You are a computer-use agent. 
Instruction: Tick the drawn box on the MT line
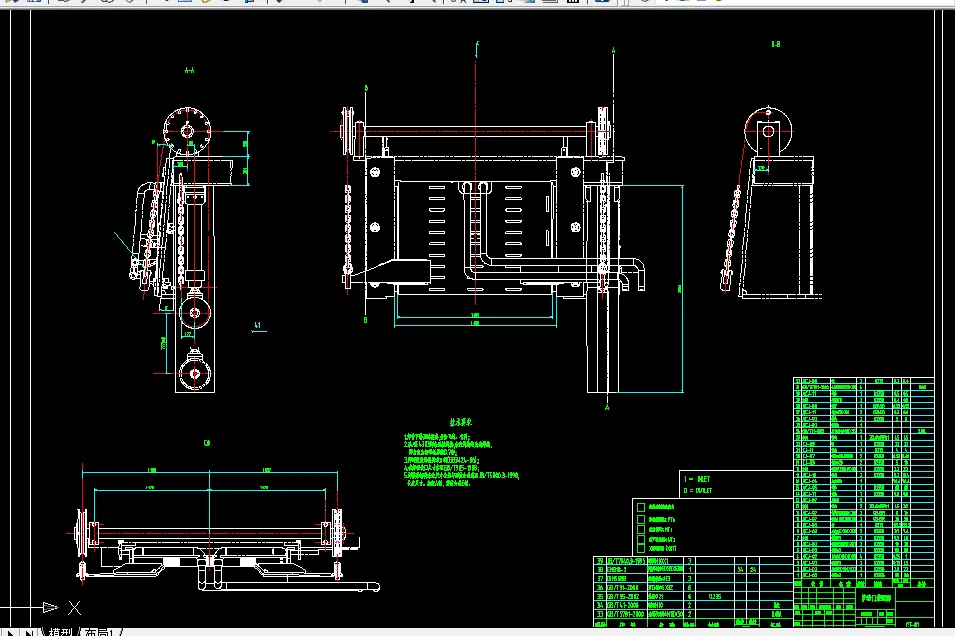(641, 529)
